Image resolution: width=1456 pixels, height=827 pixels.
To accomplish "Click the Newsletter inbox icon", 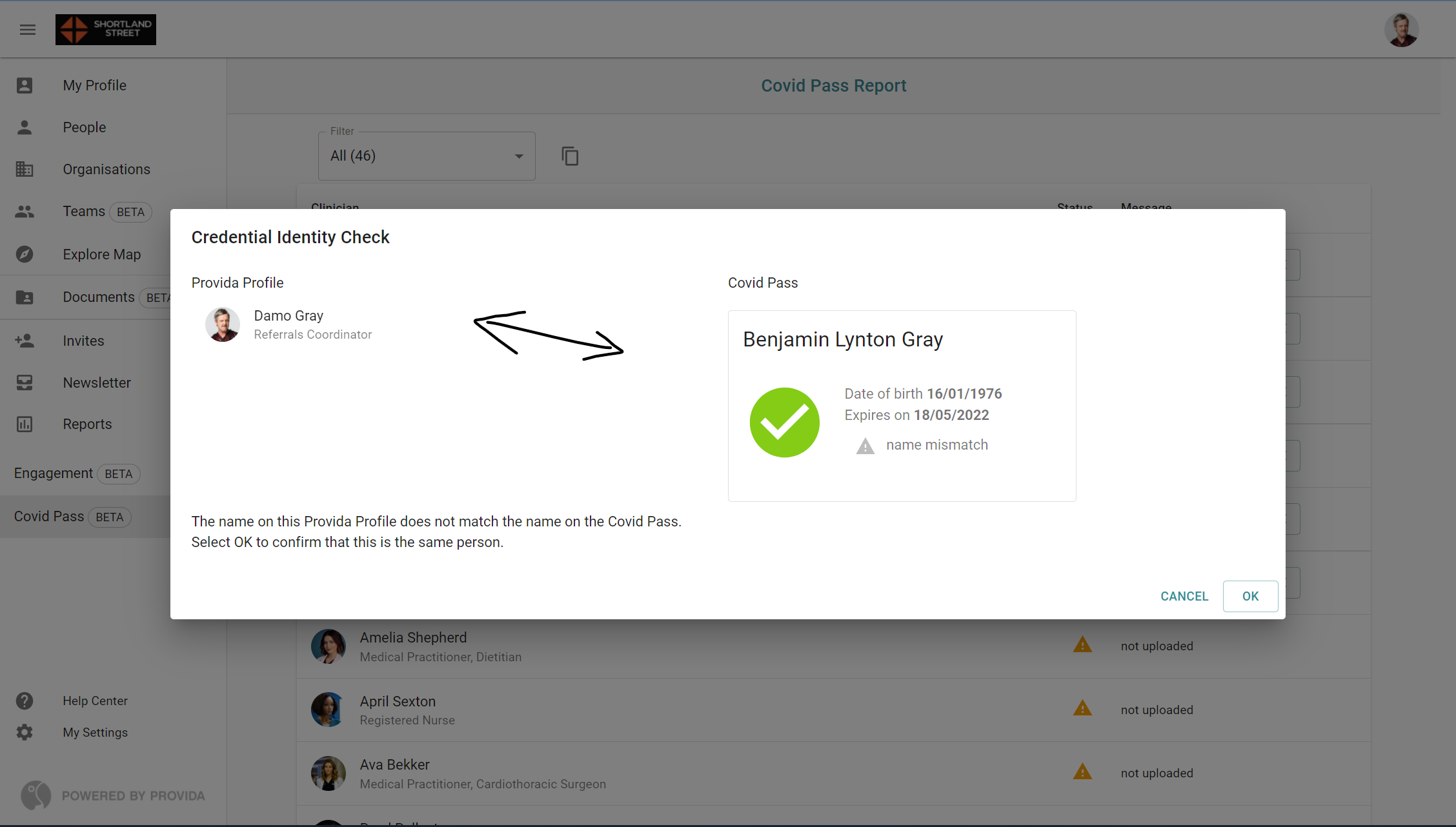I will (25, 383).
